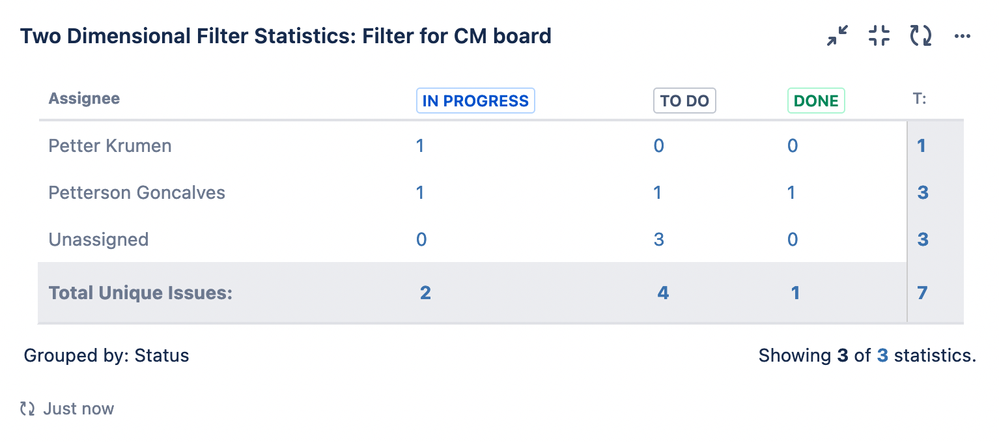999x442 pixels.
Task: Open Petterson Goncalves' To Do issue count
Action: tap(657, 193)
